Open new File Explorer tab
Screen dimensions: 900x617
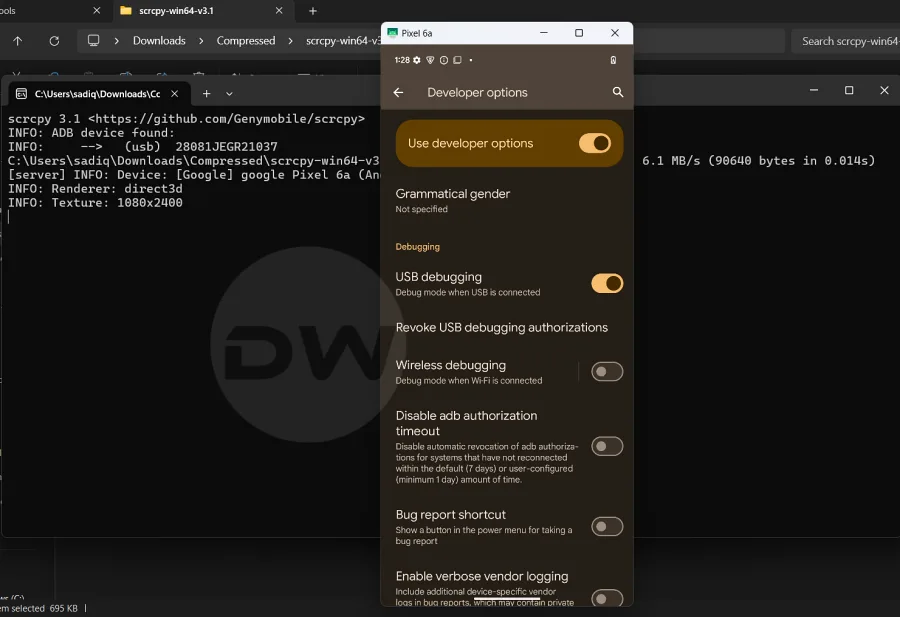point(313,11)
